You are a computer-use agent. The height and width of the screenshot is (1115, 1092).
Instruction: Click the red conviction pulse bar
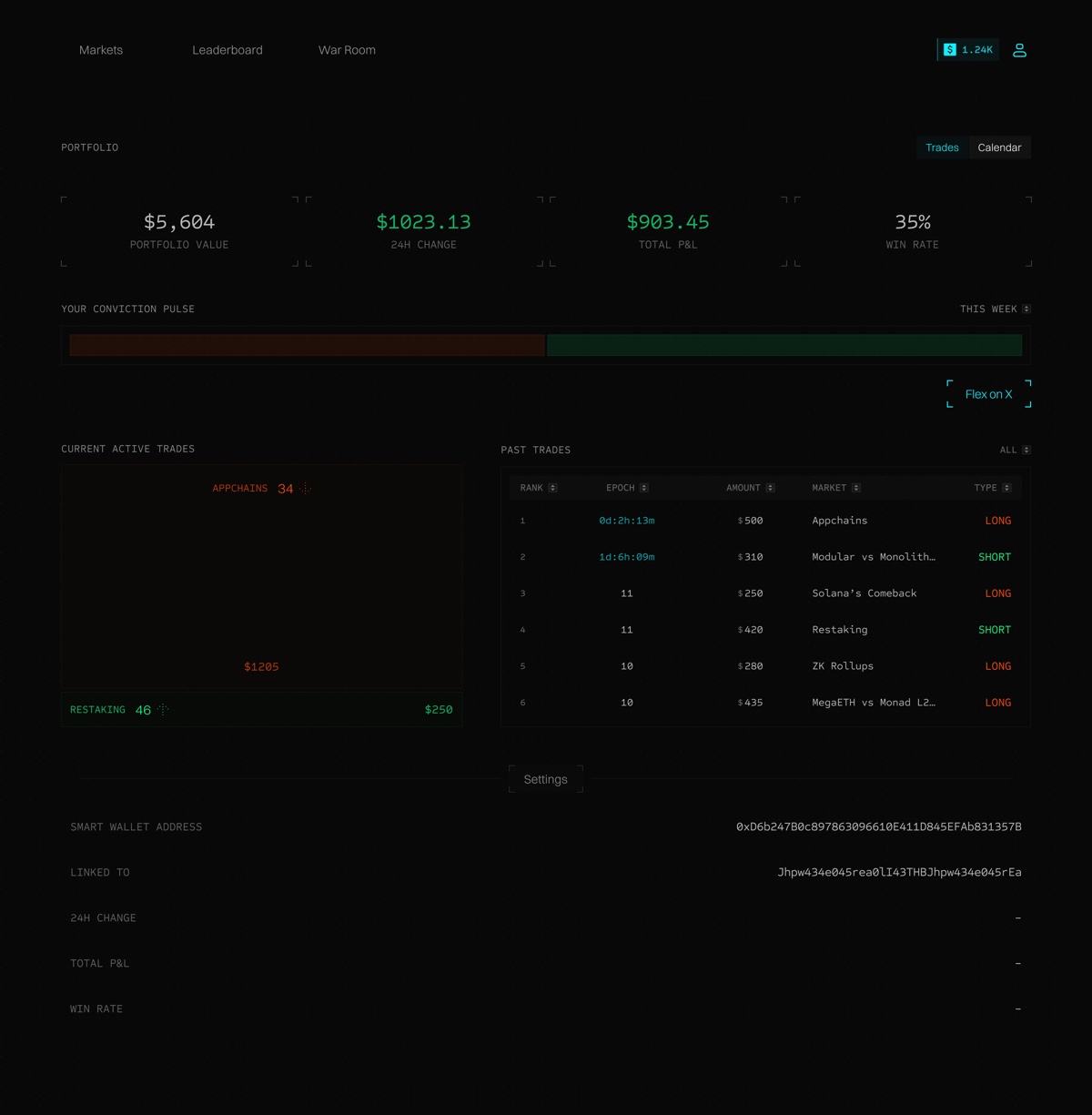[x=307, y=345]
